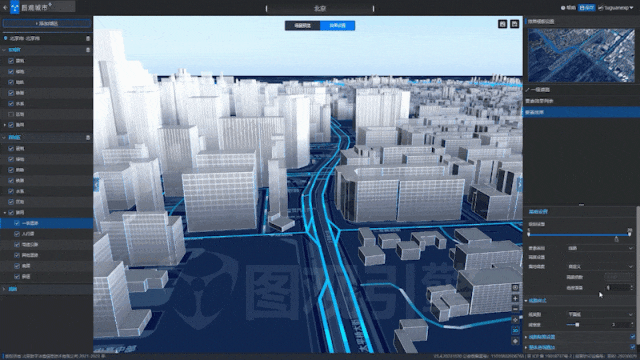Toggle the 2D view map control
The image size is (640, 360).
(x=516, y=330)
